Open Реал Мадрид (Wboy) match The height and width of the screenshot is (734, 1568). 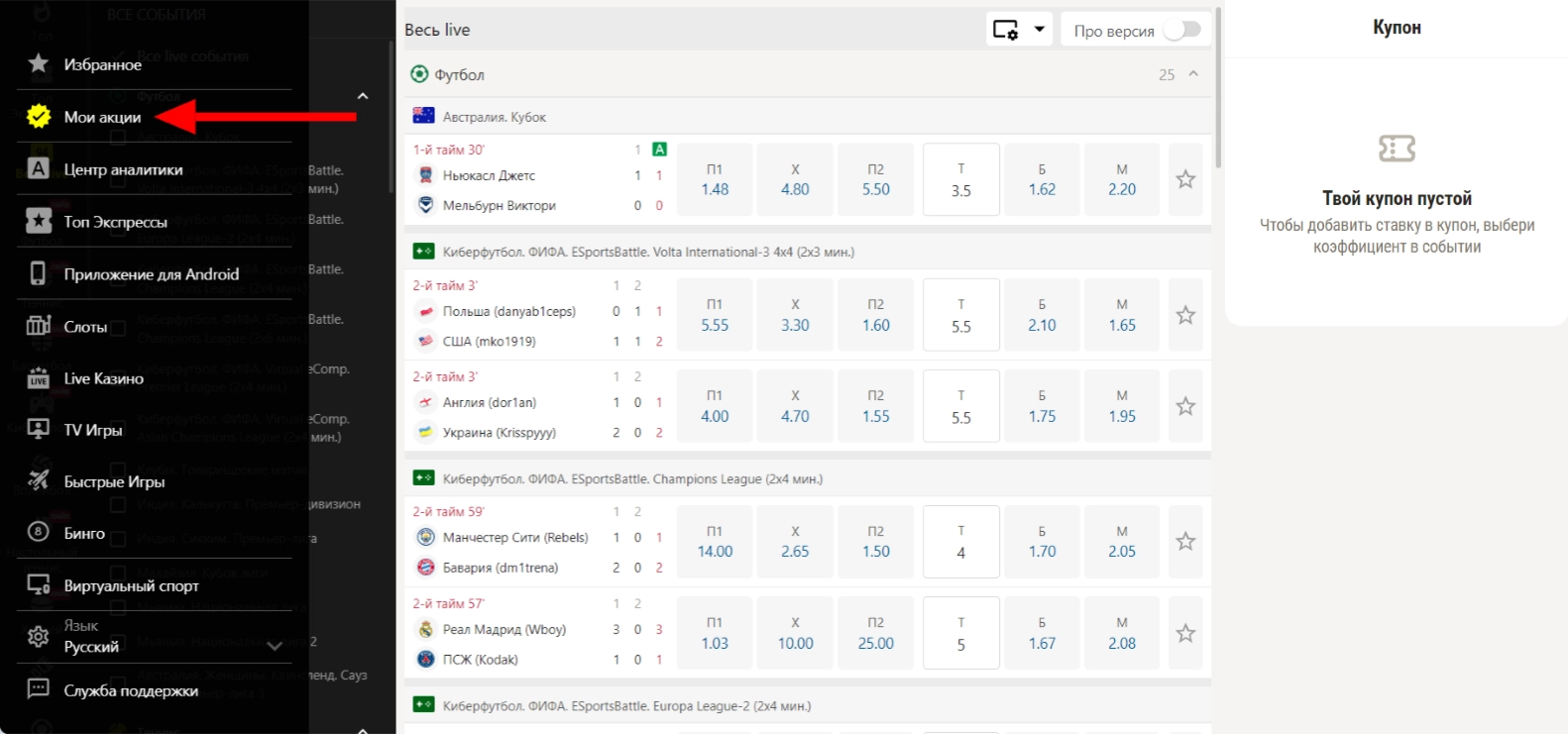[504, 629]
